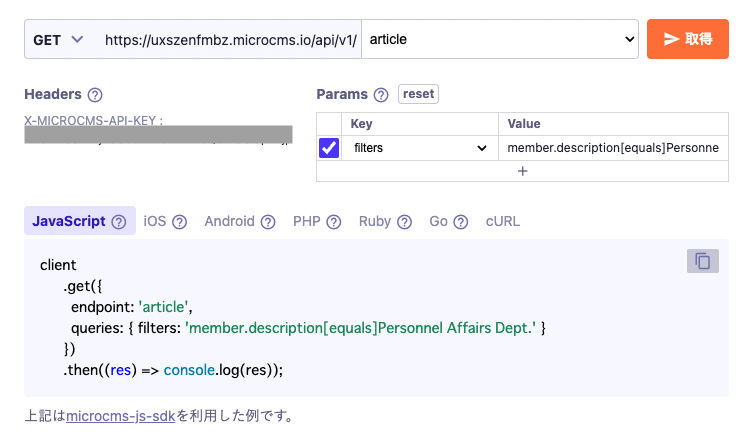Select the Android tab

click(x=229, y=222)
